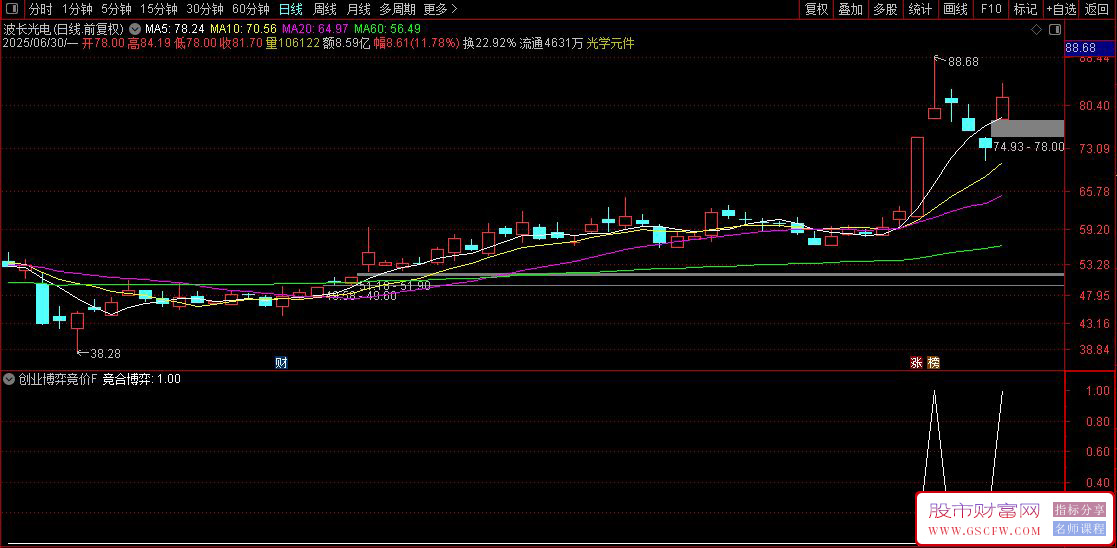Click the 88.68 high price label on chart
Viewport: 1117px width, 548px height.
[963, 62]
